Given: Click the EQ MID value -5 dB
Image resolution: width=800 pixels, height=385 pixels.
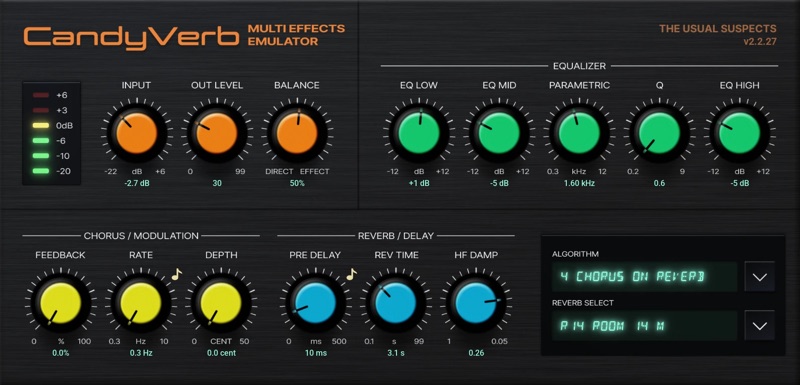Looking at the screenshot, I should point(499,183).
